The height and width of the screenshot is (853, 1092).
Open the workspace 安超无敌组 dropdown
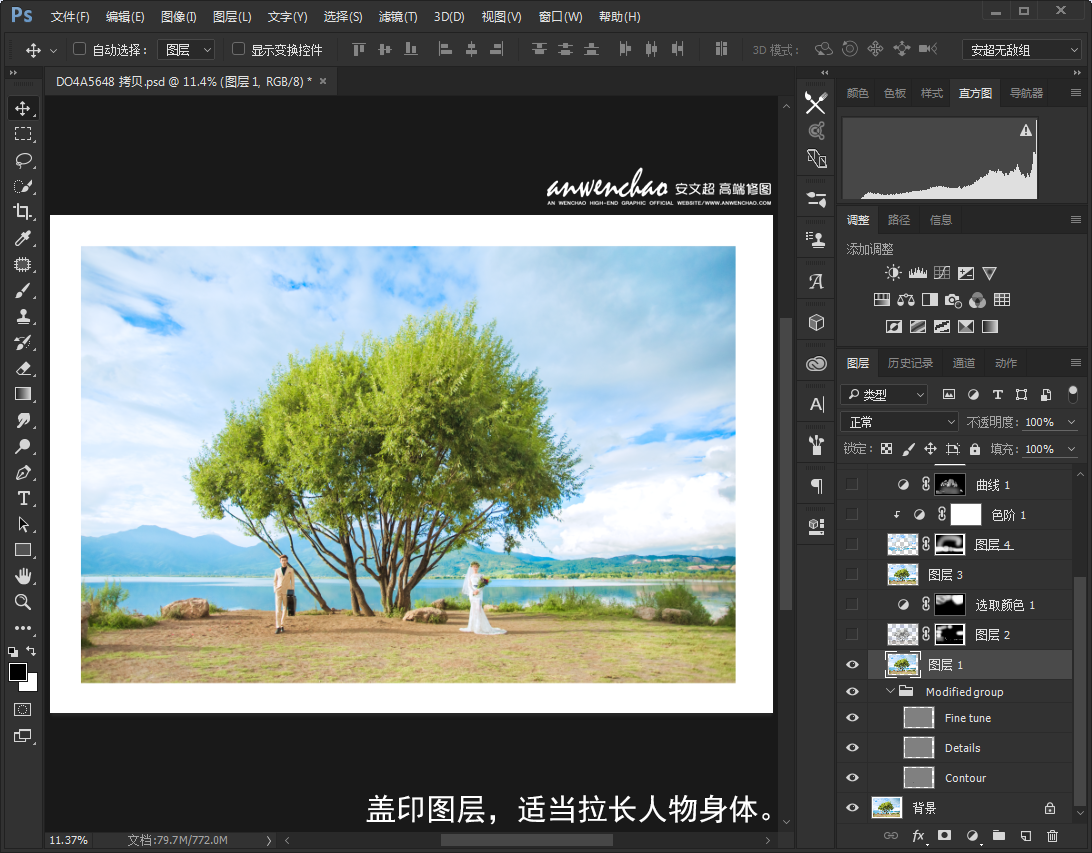click(1022, 50)
